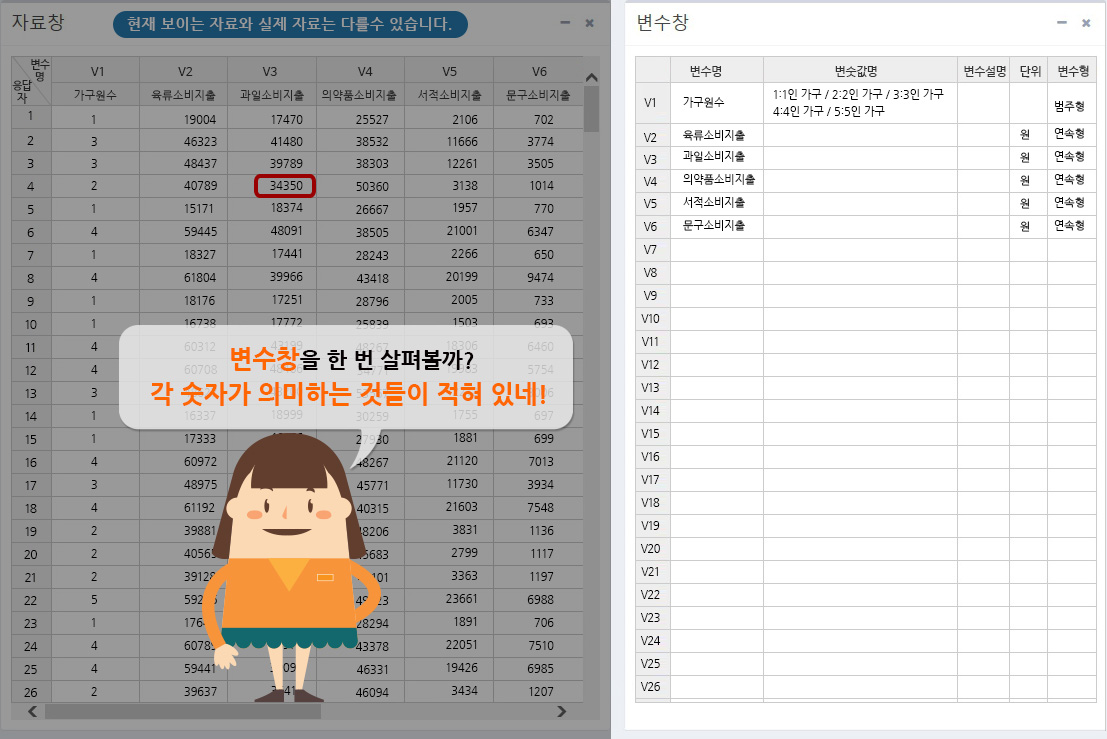Grab the data table vertical scrollbar thumb

[x=592, y=109]
